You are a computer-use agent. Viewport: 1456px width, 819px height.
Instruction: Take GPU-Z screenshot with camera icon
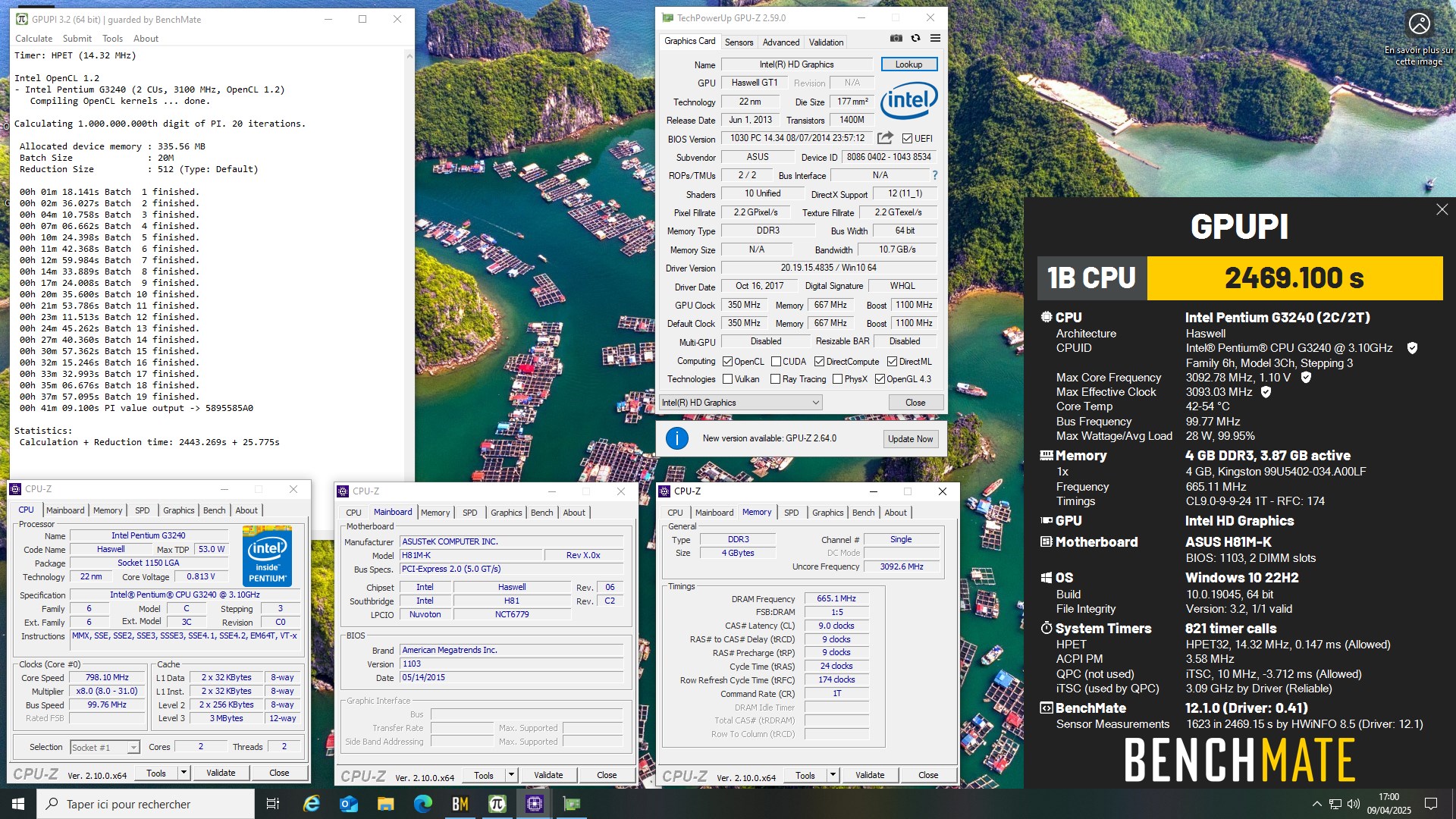896,38
